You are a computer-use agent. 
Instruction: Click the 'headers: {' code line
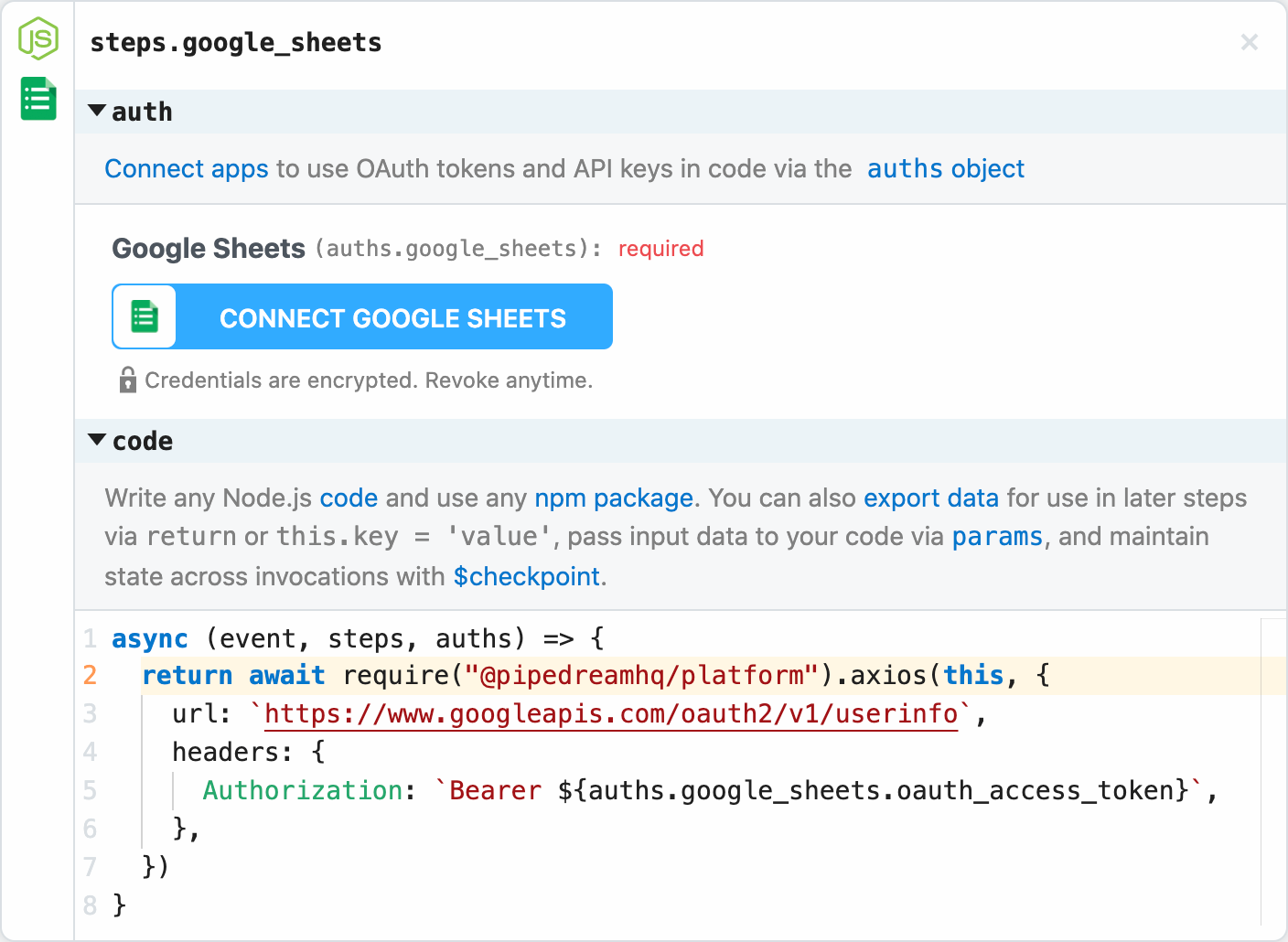click(x=249, y=752)
